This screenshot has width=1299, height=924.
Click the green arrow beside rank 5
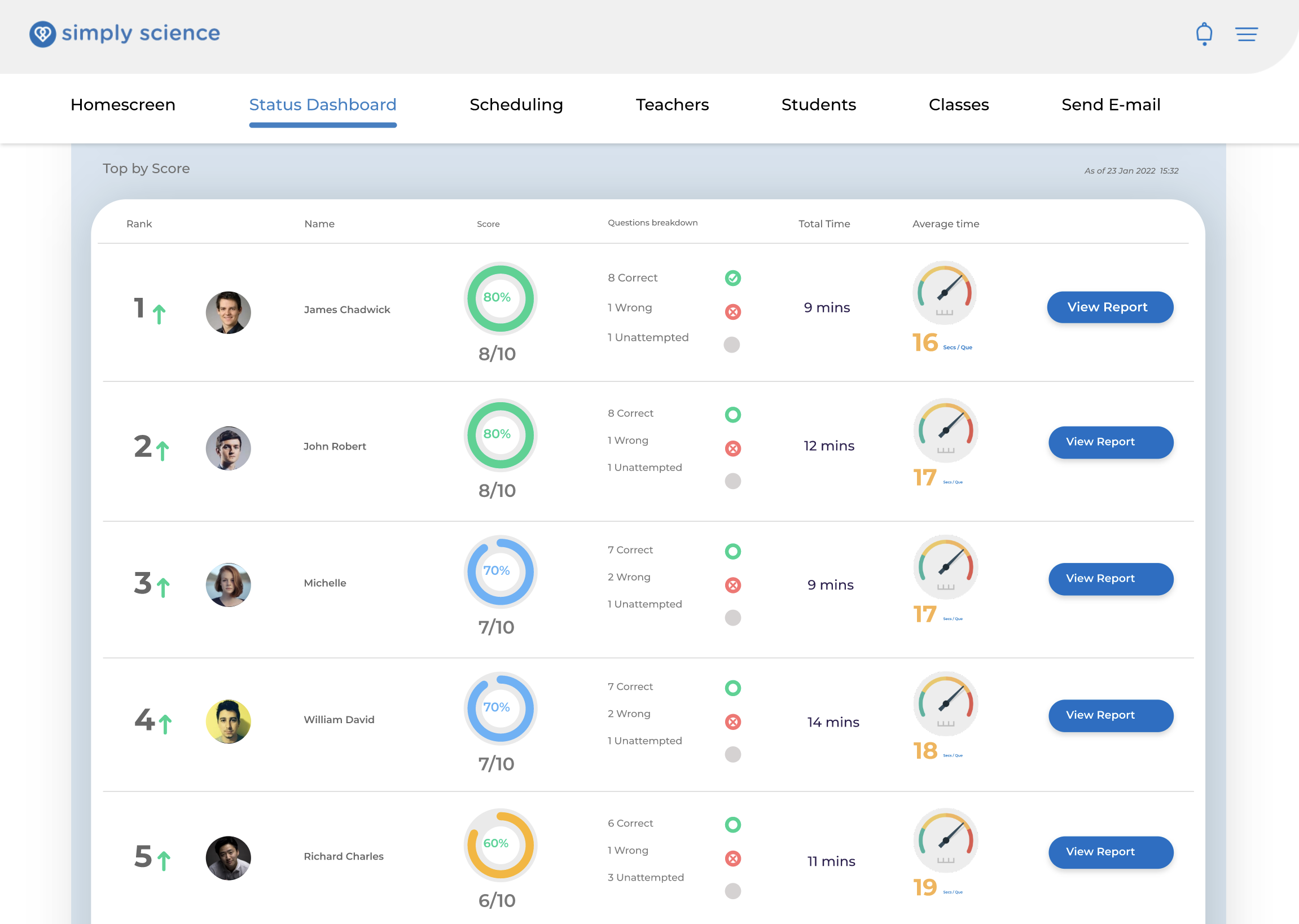pos(164,860)
